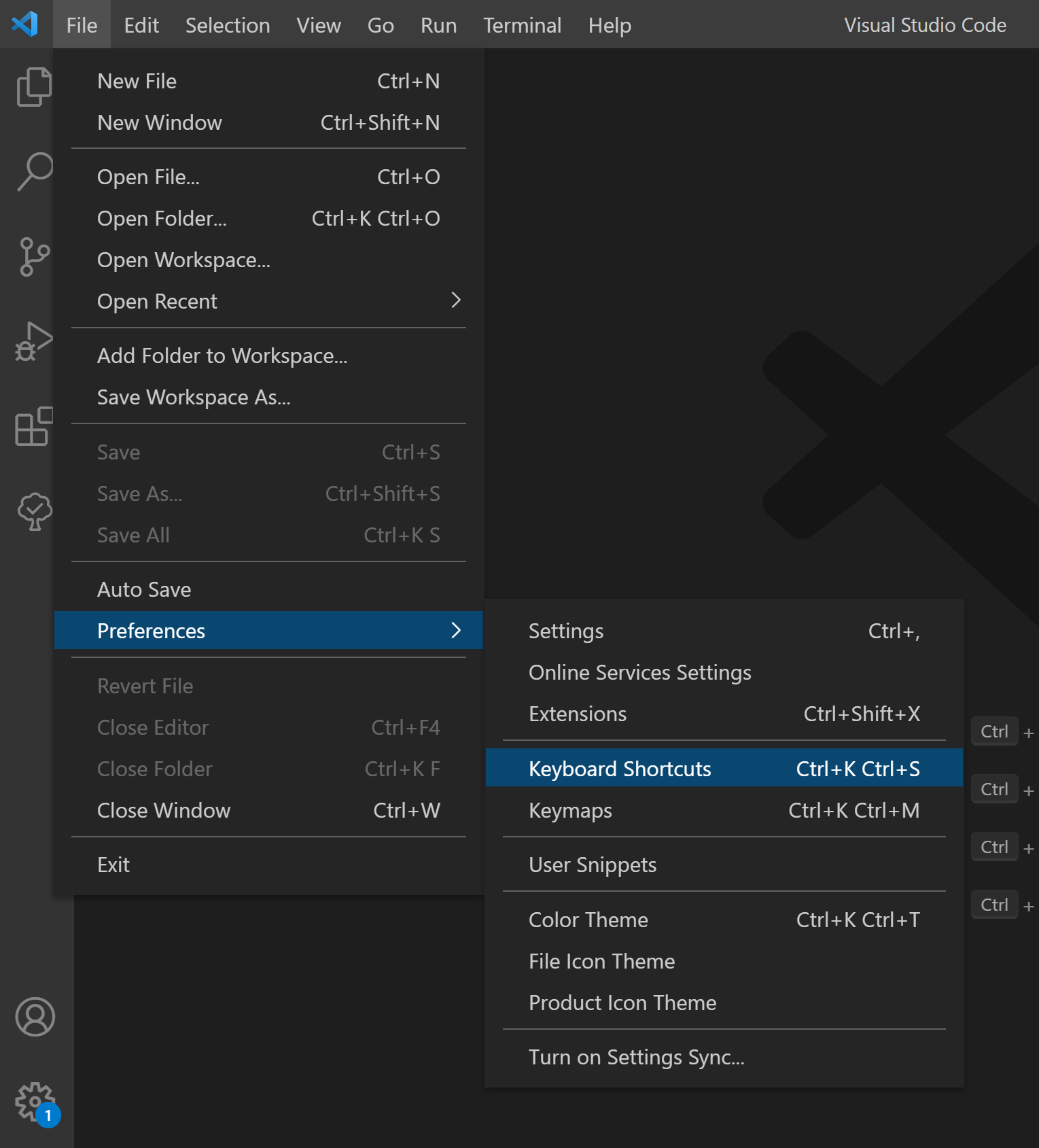Open the Accounts icon
The height and width of the screenshot is (1148, 1039).
[35, 1017]
